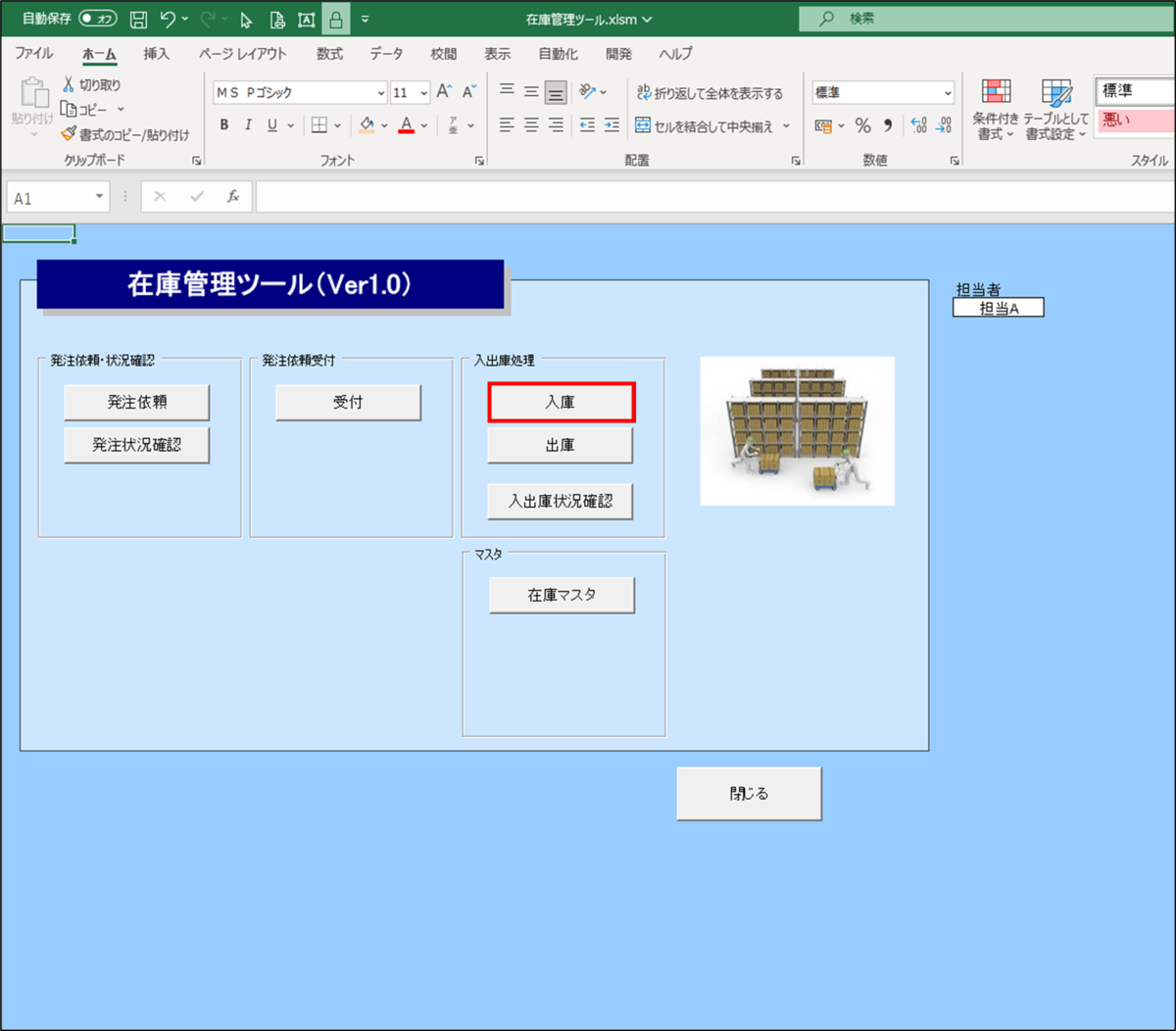This screenshot has width=1176, height=1031.
Task: Open the font name MS Pゴシック dropdown
Action: click(381, 93)
